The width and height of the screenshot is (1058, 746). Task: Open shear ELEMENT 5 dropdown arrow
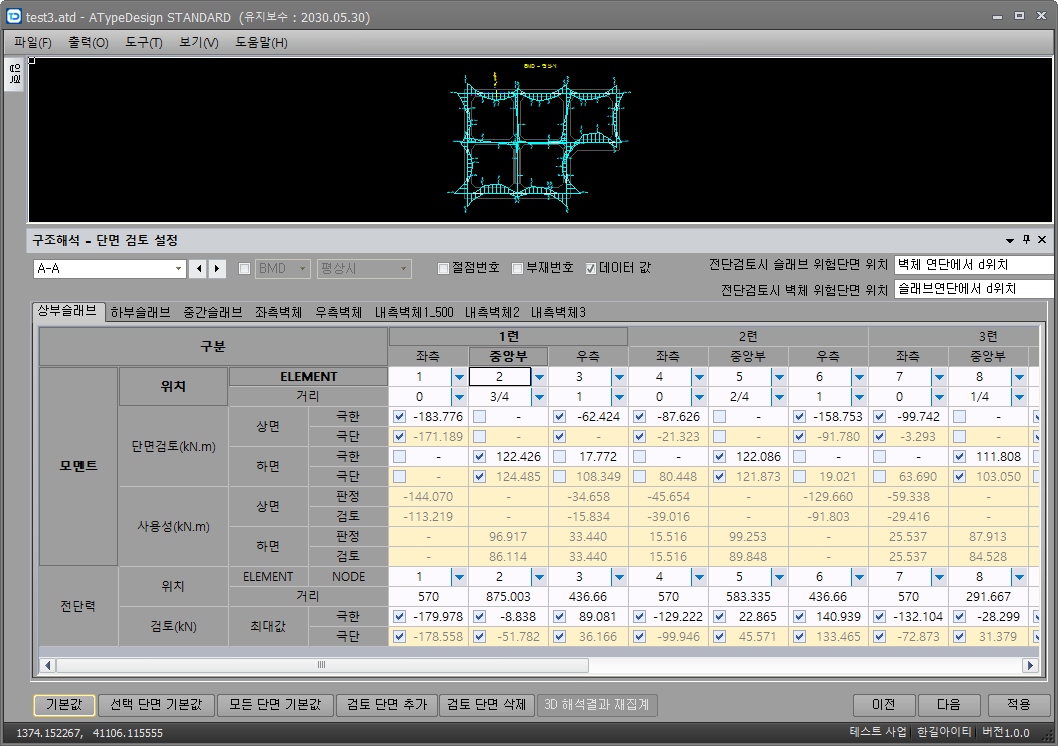[x=779, y=577]
